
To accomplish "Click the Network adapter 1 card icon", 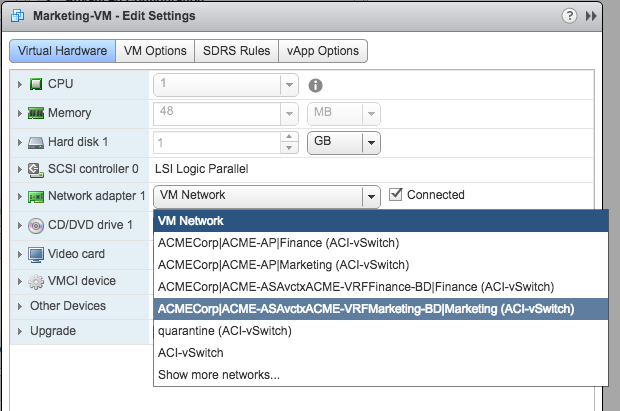I will 36,196.
